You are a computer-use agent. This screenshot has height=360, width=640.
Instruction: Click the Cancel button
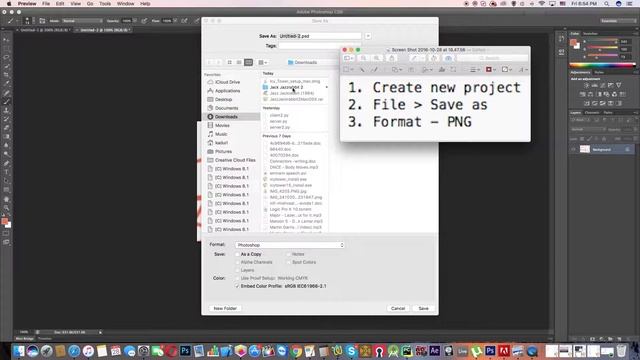(398, 309)
